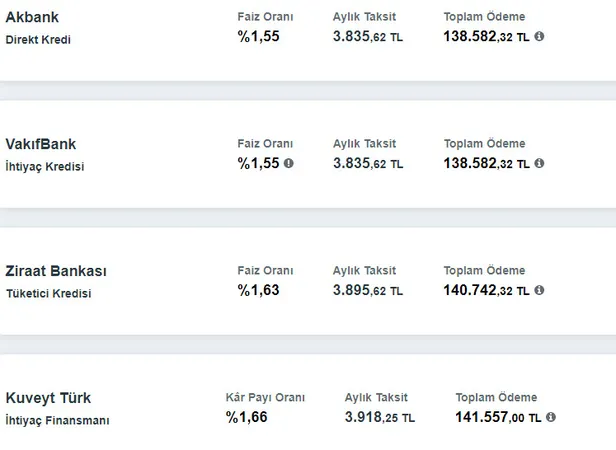The image size is (616, 450).
Task: Click the info icon next to VakıfBank's %1,55 rate
Action: point(289,163)
